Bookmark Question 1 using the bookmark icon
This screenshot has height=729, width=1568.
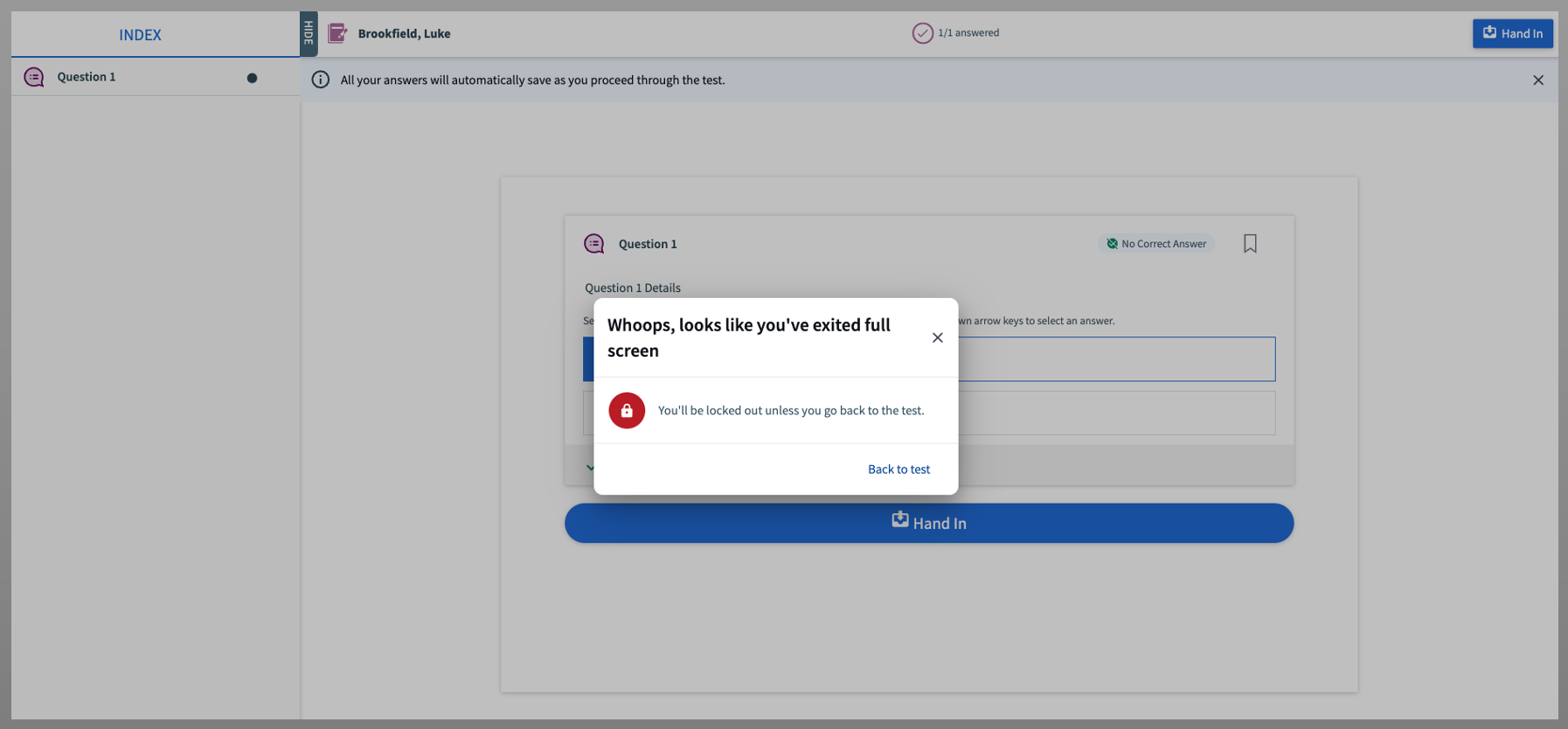[x=1250, y=244]
